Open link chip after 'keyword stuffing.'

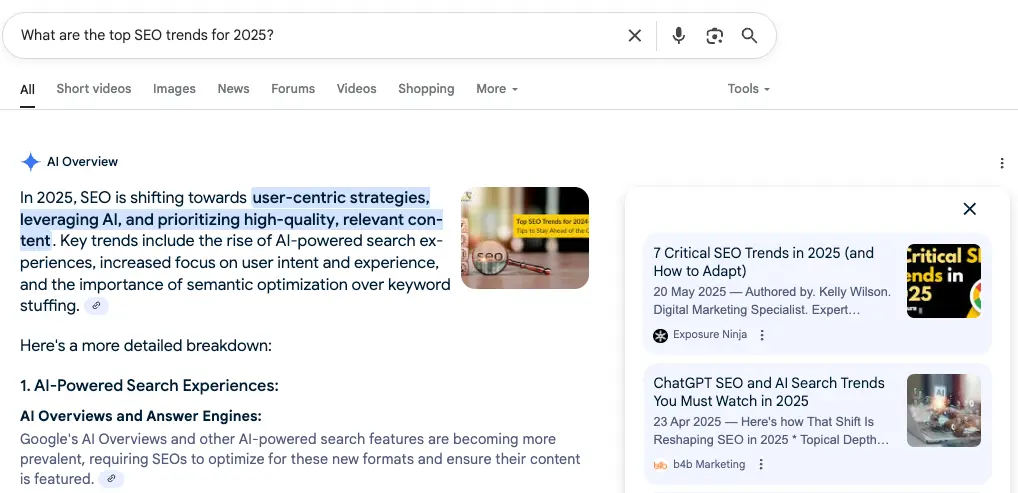point(96,305)
